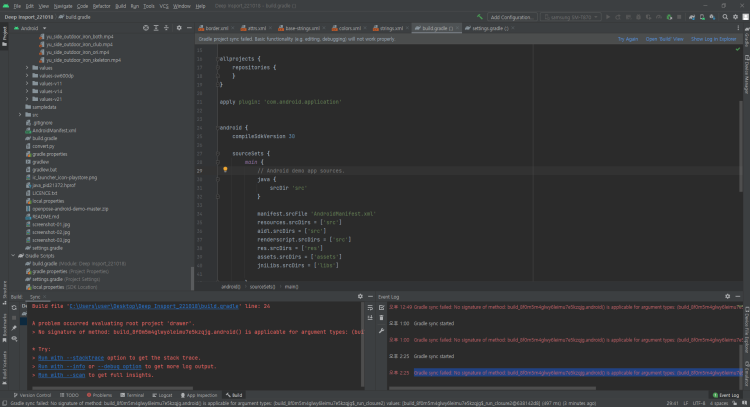Open the Logcat tool window
Screen dimensions: 750x407
coord(162,395)
